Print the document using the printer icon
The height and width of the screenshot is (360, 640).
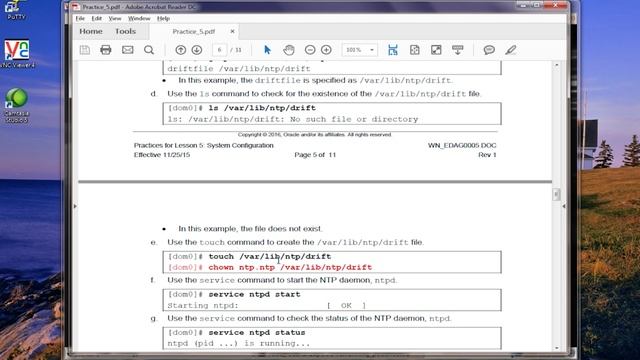(106, 50)
